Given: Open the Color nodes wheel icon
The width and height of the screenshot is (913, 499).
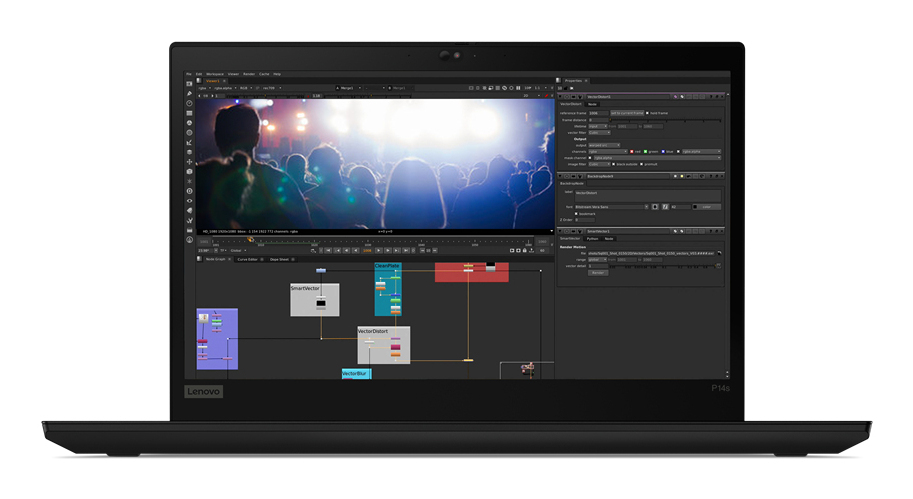Looking at the screenshot, I should [x=189, y=123].
